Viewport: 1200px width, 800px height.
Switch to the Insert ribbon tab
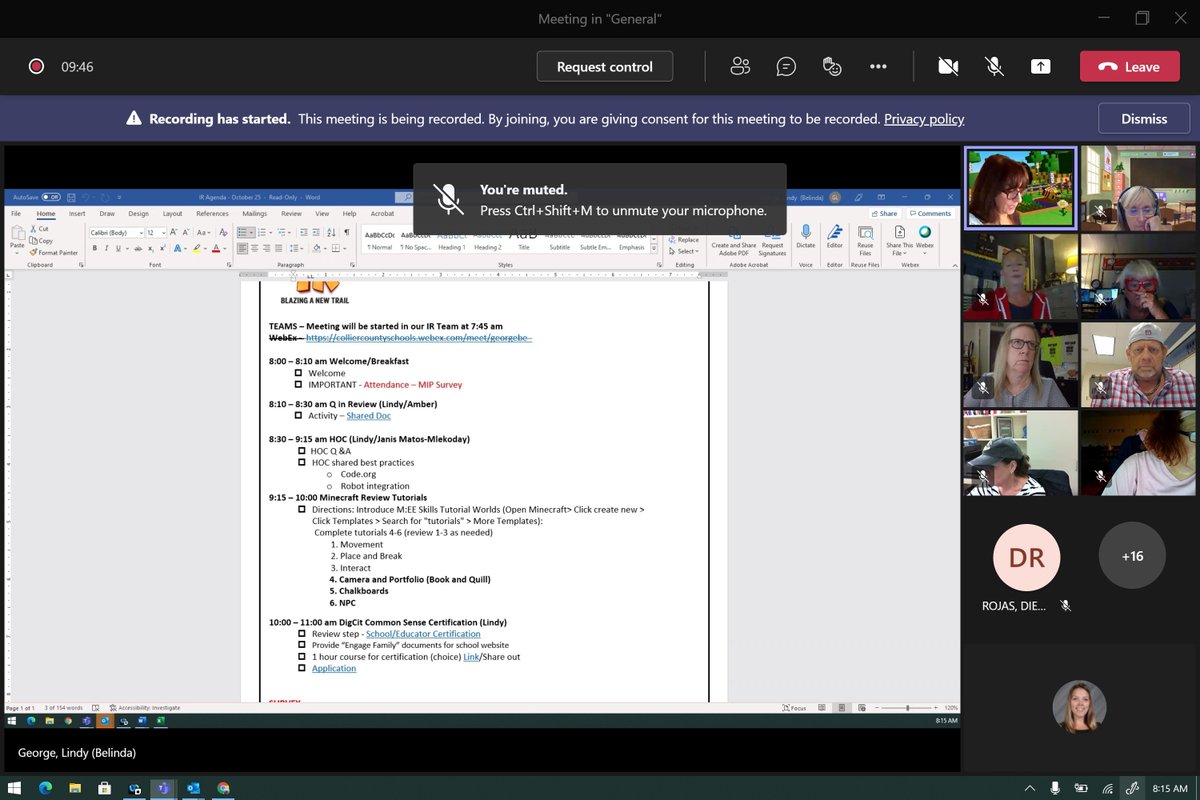[x=77, y=213]
